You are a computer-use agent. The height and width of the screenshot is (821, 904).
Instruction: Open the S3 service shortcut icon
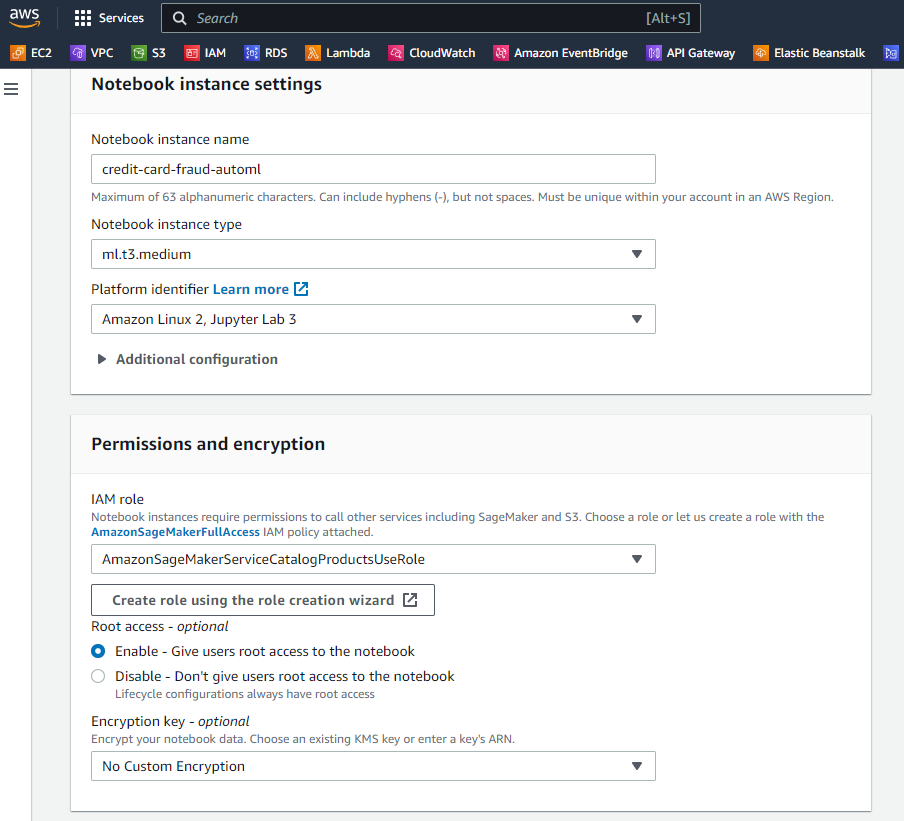(x=139, y=53)
